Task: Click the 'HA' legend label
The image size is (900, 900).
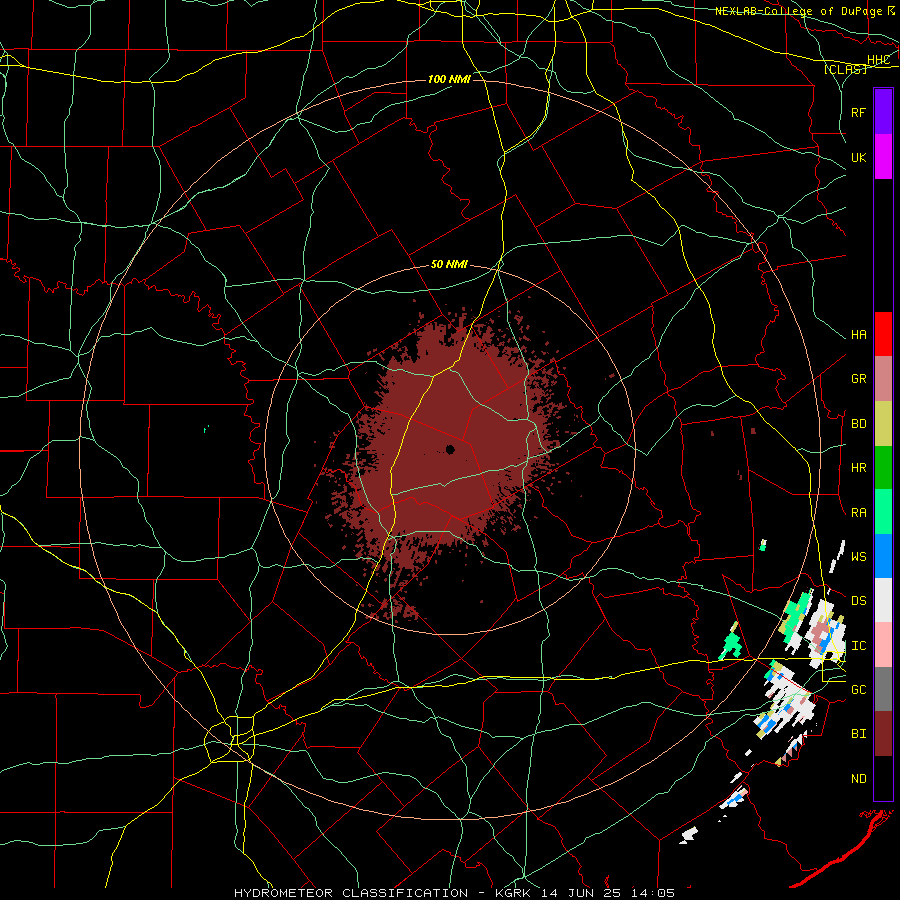Action: pos(859,334)
